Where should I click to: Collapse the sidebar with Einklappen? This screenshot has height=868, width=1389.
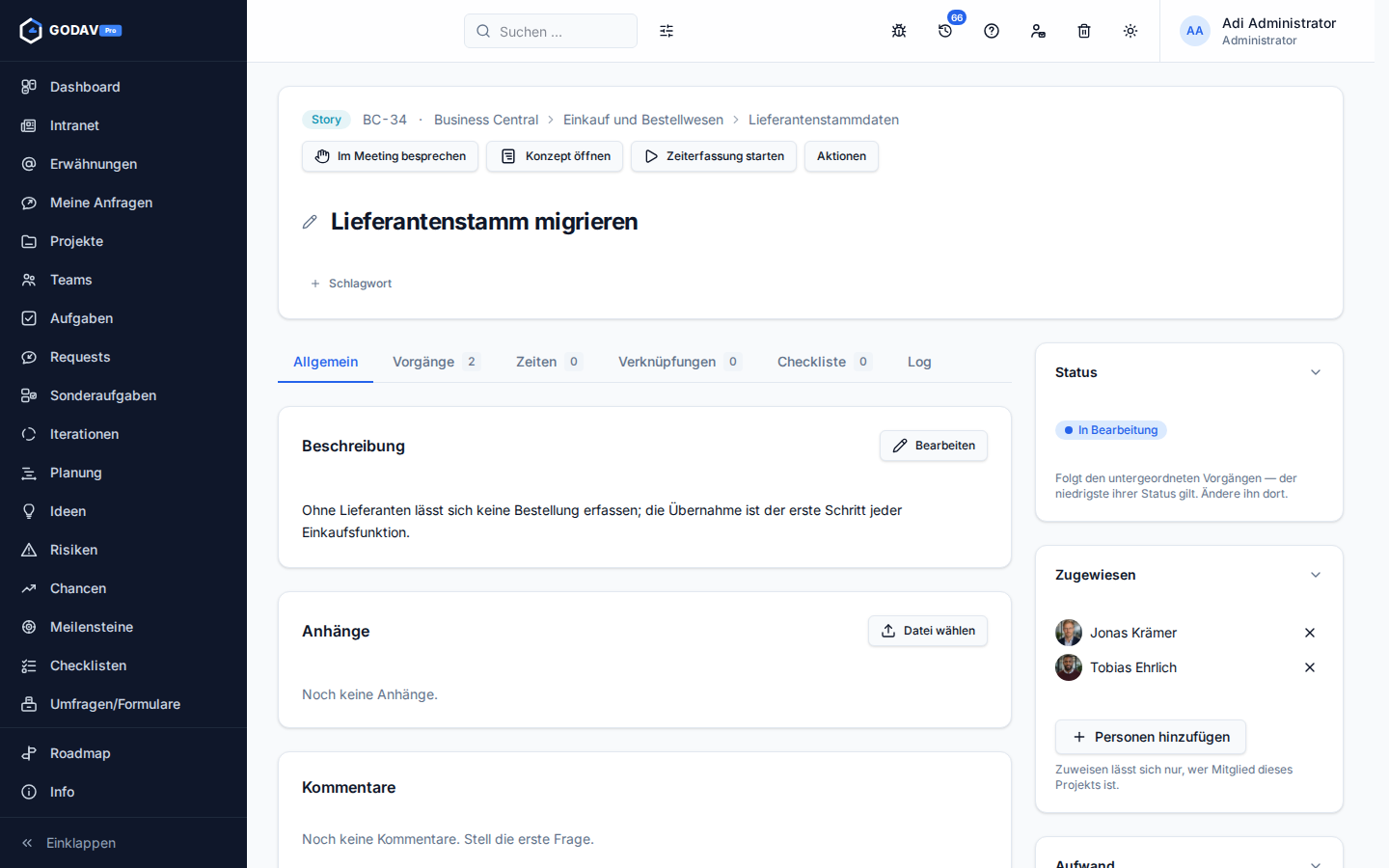(x=123, y=843)
